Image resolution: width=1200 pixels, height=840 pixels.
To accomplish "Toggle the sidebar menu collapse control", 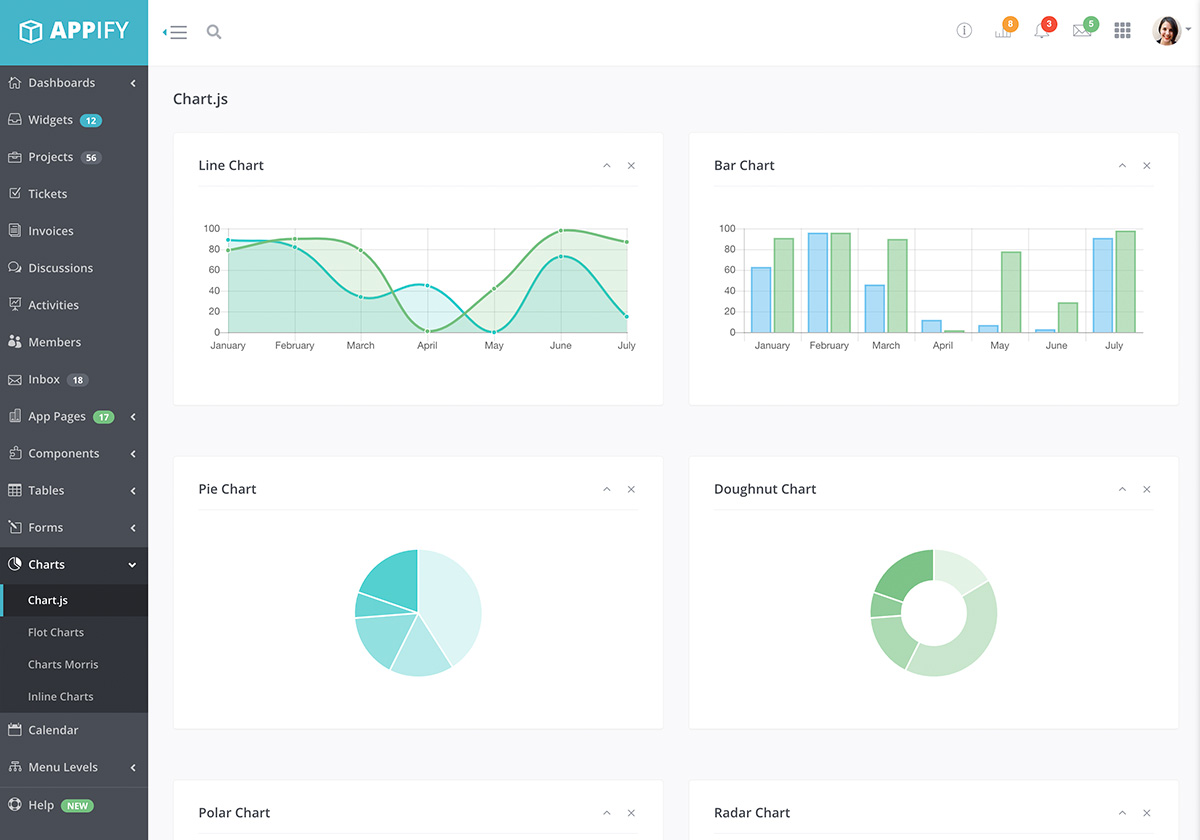I will tap(175, 31).
